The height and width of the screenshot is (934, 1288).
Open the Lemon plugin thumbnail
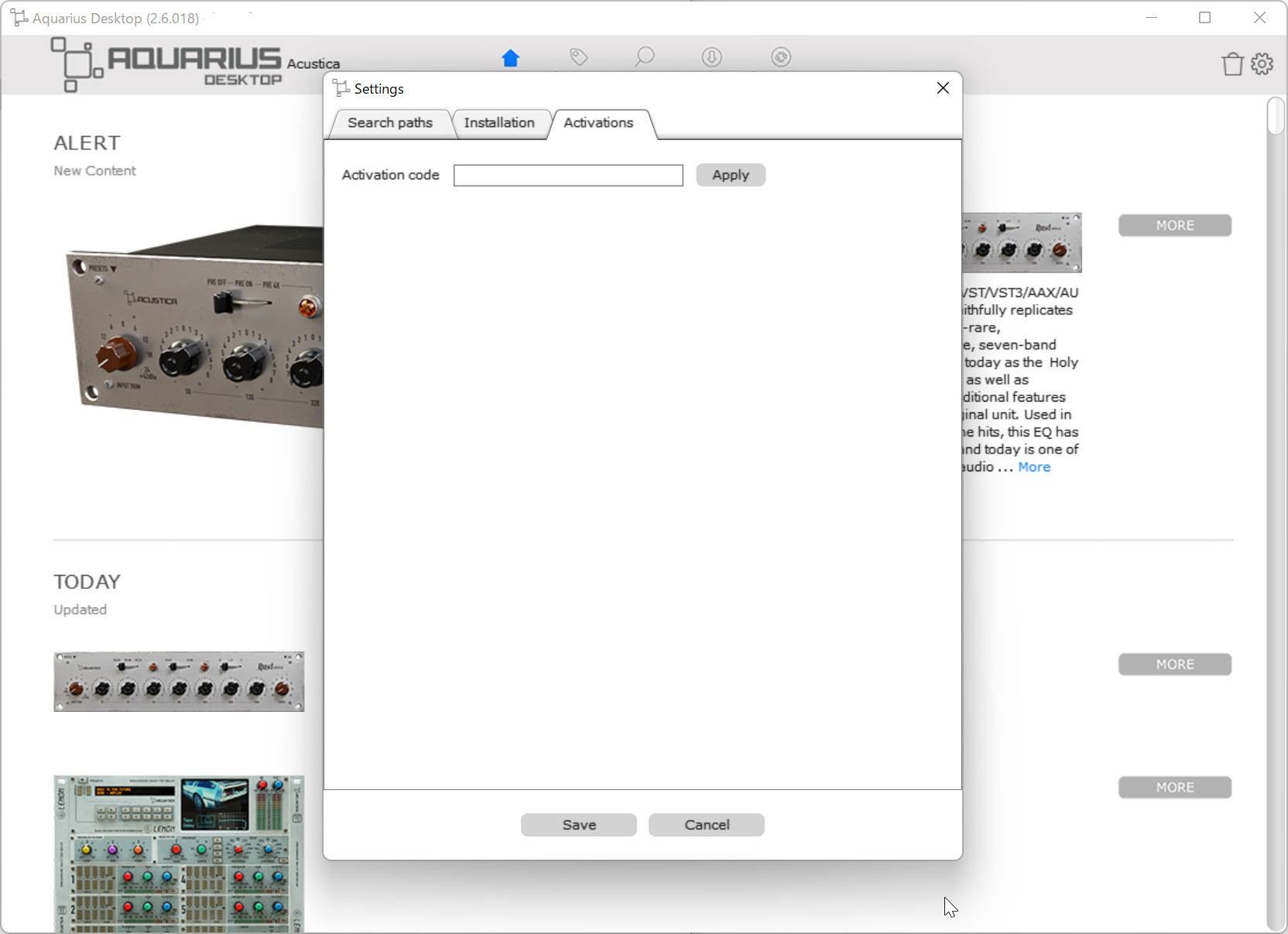pos(179,854)
